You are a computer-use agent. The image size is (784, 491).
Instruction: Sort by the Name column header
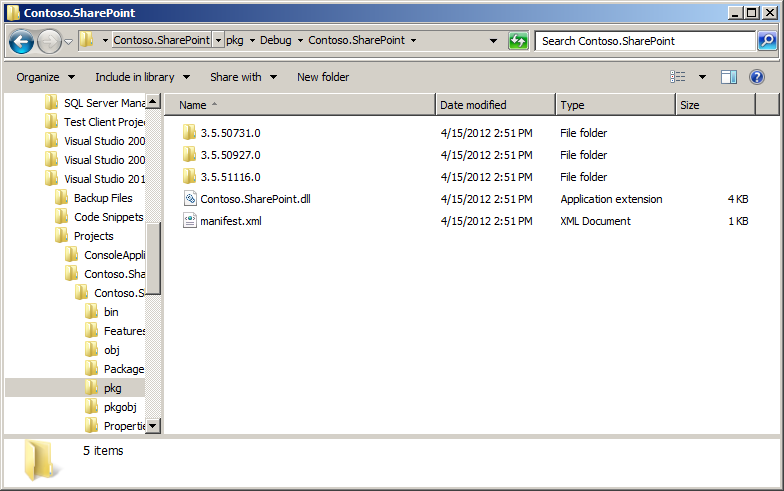(x=300, y=104)
